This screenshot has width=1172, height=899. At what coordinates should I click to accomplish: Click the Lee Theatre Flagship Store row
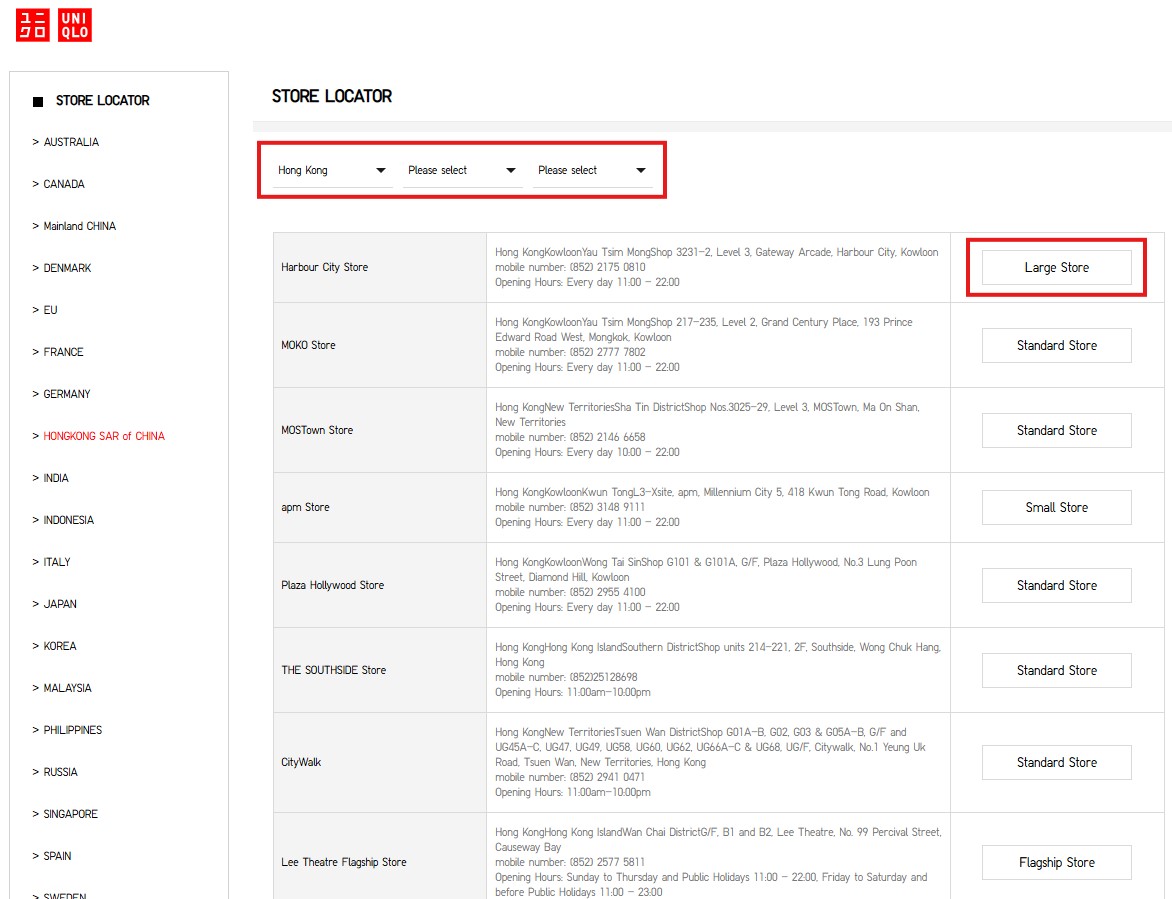pos(344,862)
